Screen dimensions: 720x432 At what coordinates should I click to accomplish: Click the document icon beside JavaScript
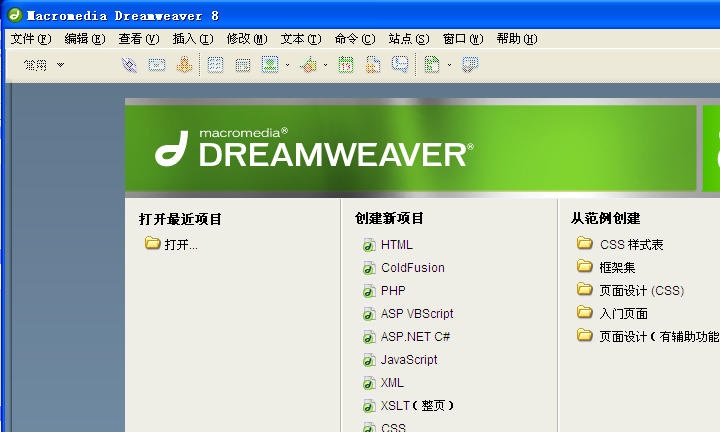369,360
